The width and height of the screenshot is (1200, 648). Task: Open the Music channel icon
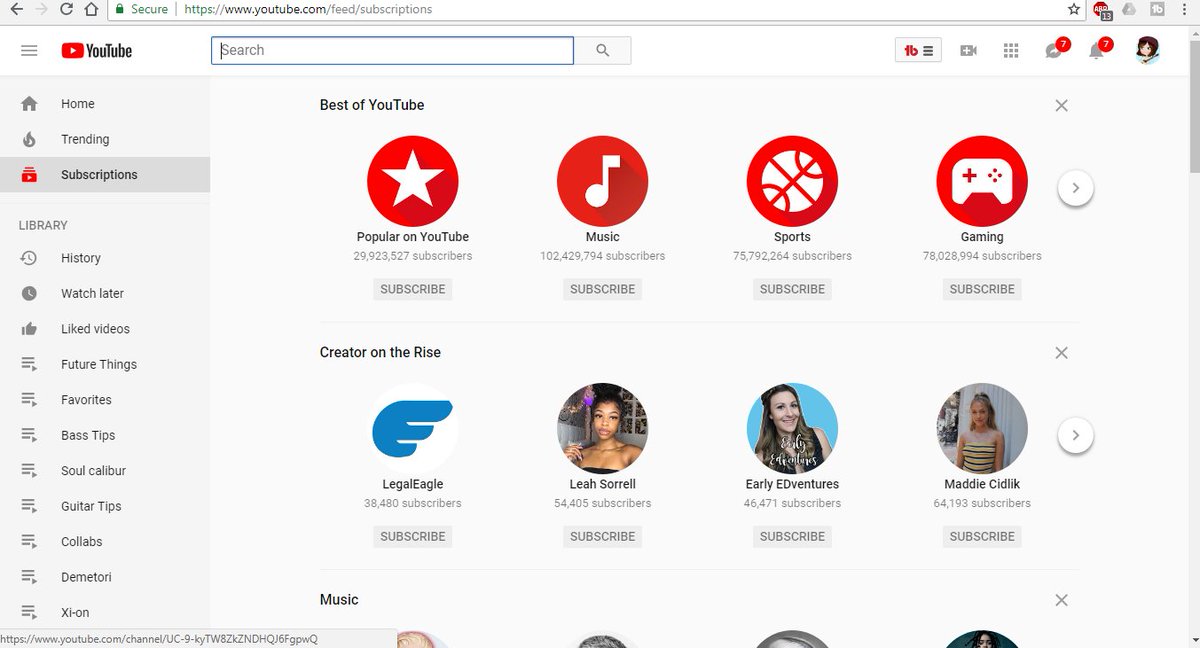[x=602, y=181]
